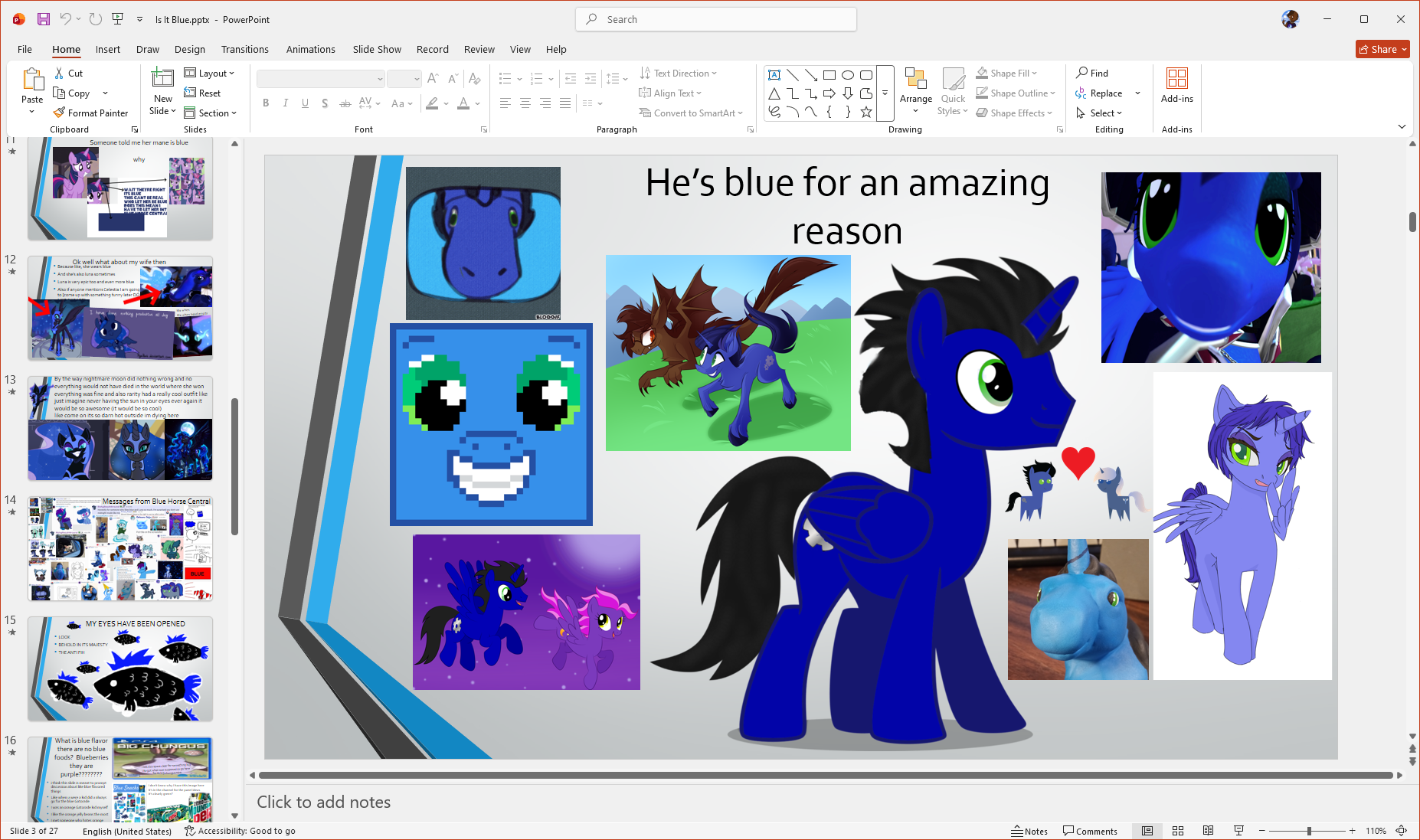Justify the paragraph text
1420x840 pixels.
point(565,103)
